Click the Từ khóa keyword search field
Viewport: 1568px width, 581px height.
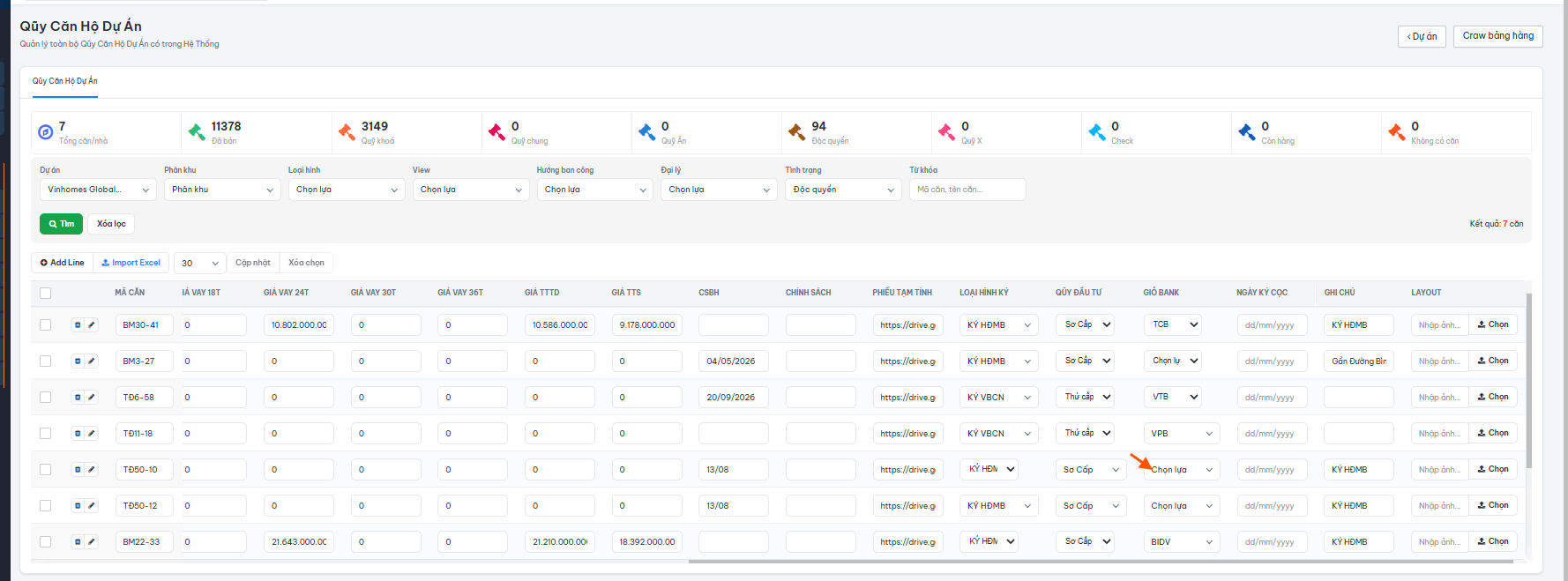pyautogui.click(x=967, y=190)
